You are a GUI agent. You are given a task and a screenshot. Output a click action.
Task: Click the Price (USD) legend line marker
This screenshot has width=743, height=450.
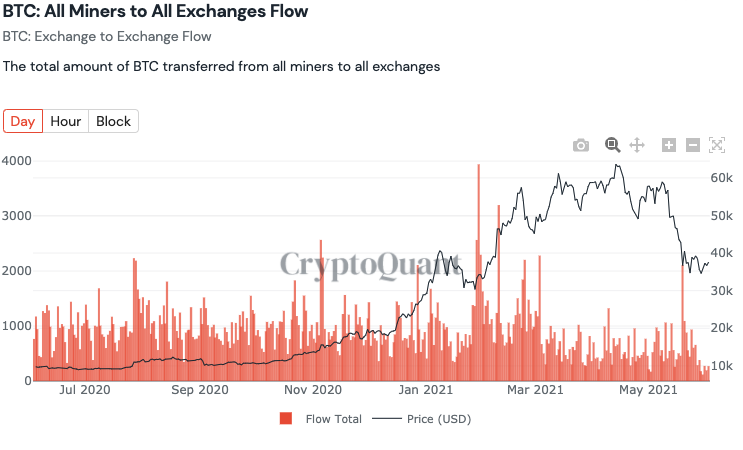(x=386, y=419)
